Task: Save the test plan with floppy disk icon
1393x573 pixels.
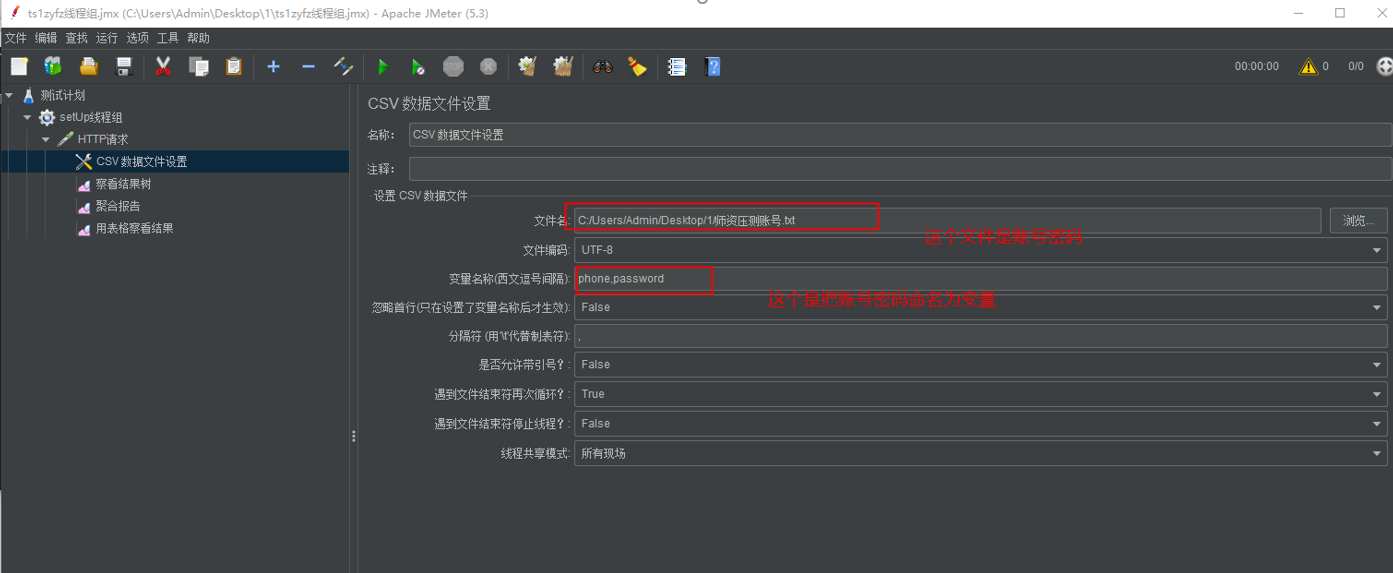Action: tap(124, 66)
